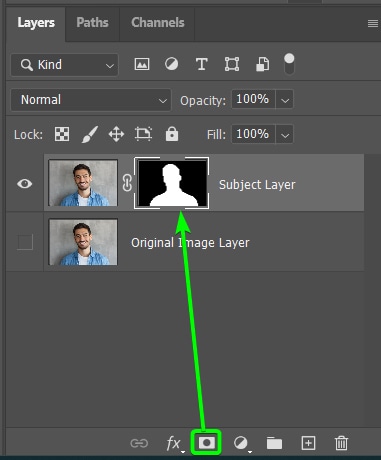Hide the Subject Layer eye icon
381x460 pixels.
click(25, 183)
